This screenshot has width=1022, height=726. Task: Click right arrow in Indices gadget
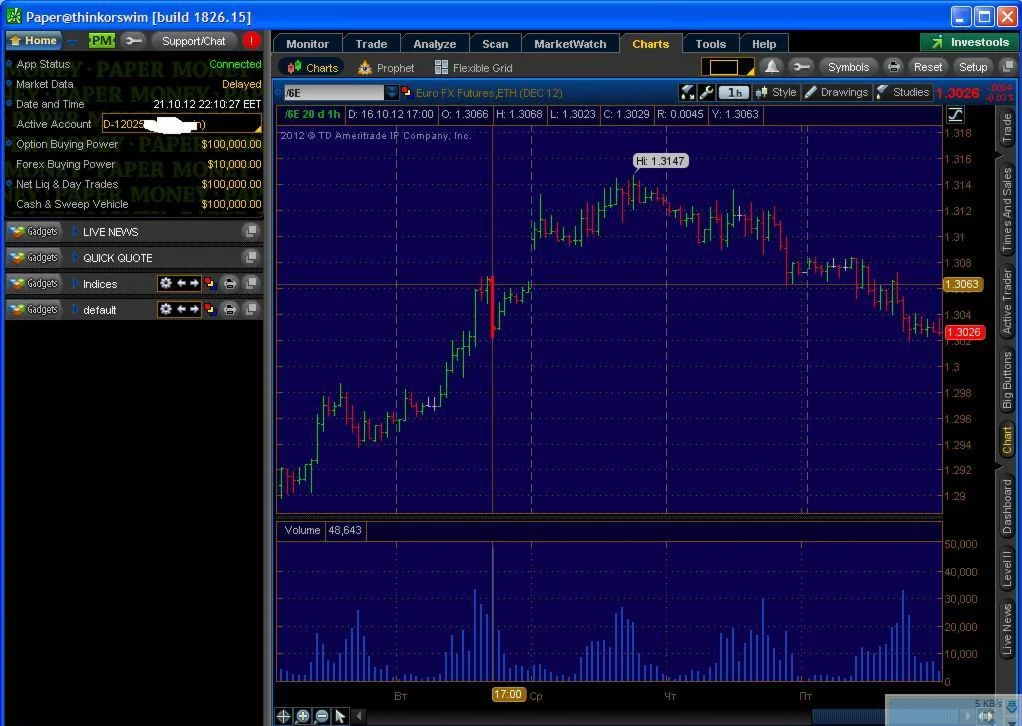(x=194, y=283)
